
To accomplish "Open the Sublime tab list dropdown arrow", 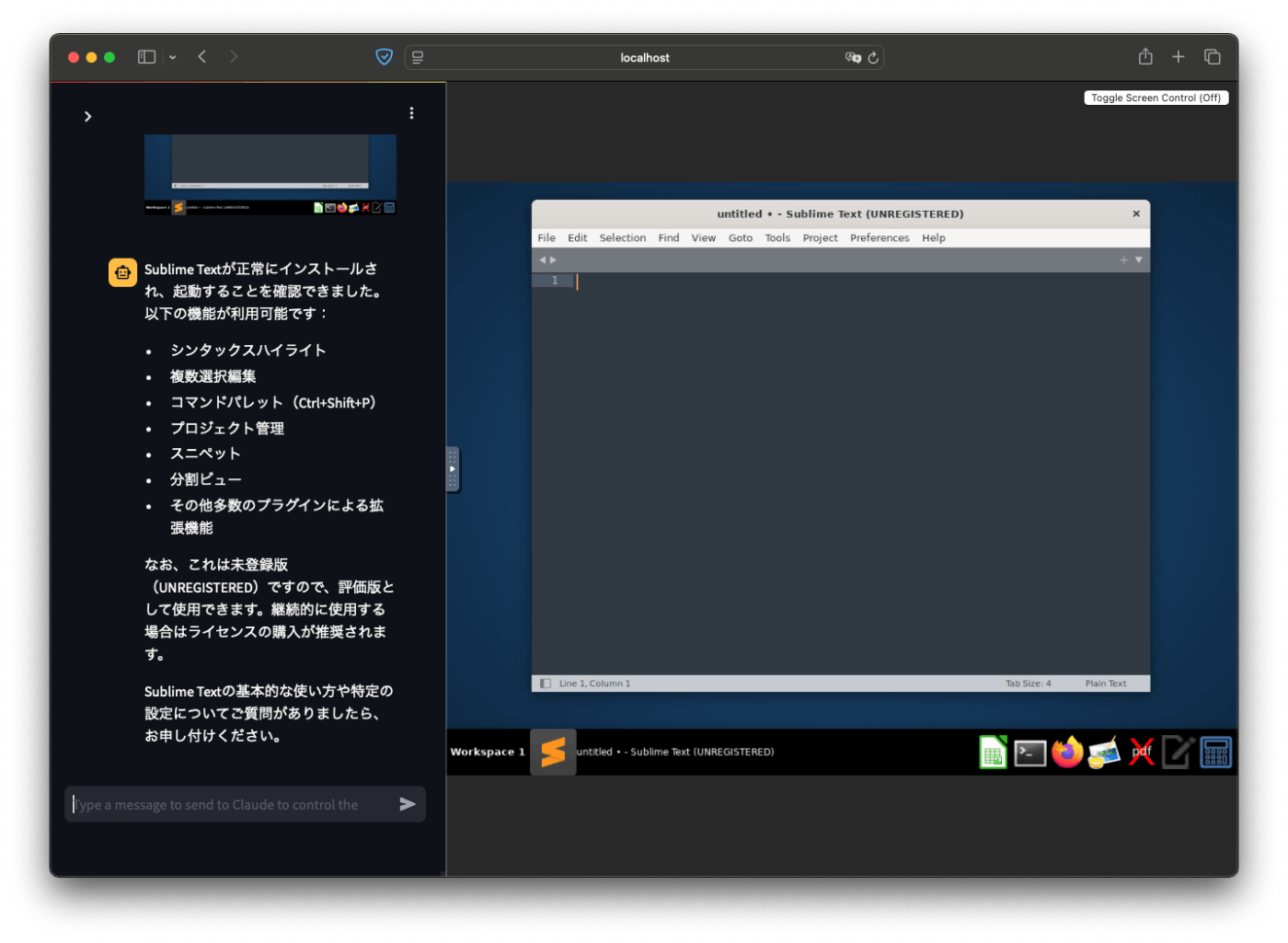I will coord(1139,260).
